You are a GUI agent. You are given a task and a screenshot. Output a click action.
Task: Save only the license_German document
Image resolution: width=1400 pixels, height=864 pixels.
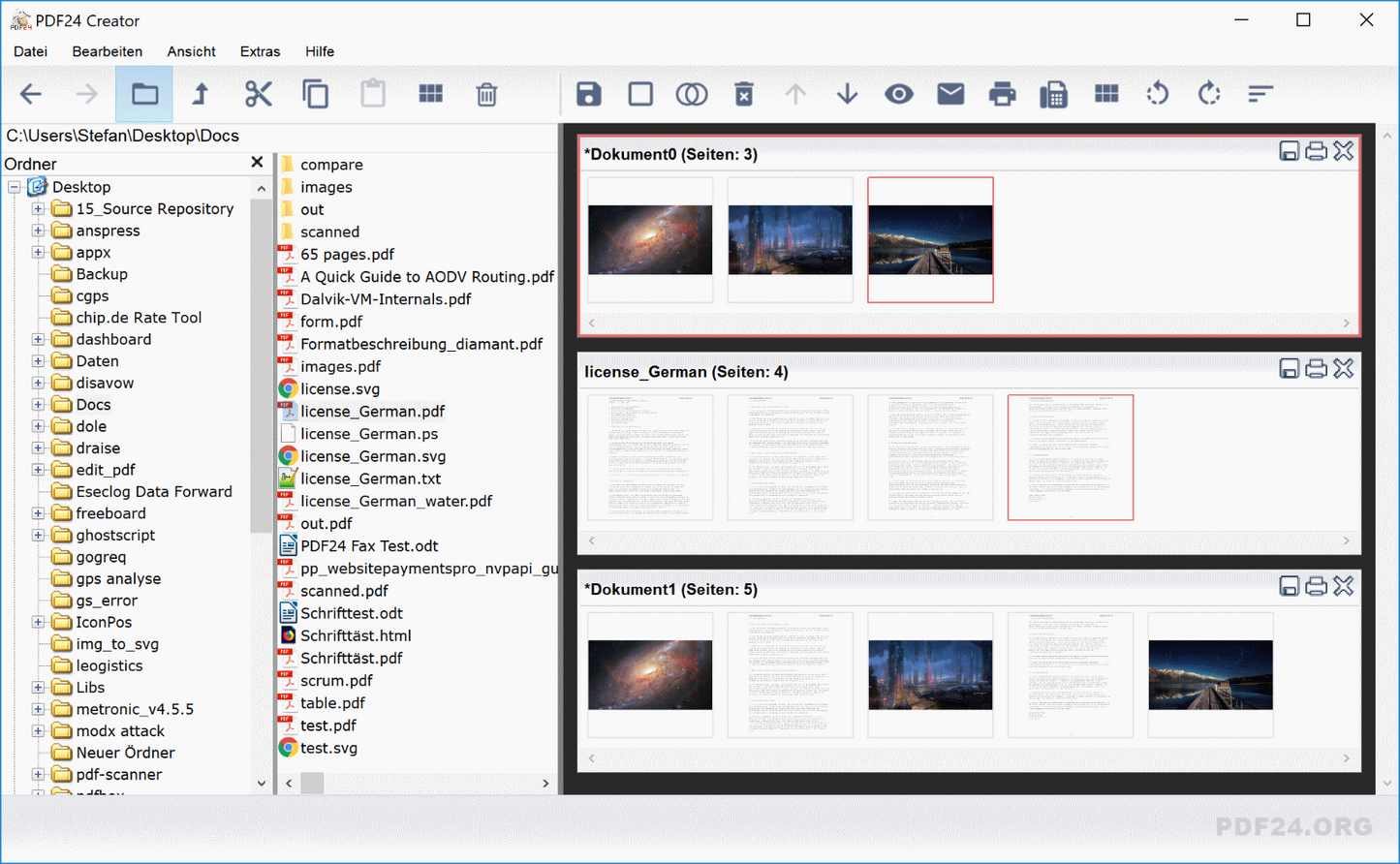[1289, 368]
